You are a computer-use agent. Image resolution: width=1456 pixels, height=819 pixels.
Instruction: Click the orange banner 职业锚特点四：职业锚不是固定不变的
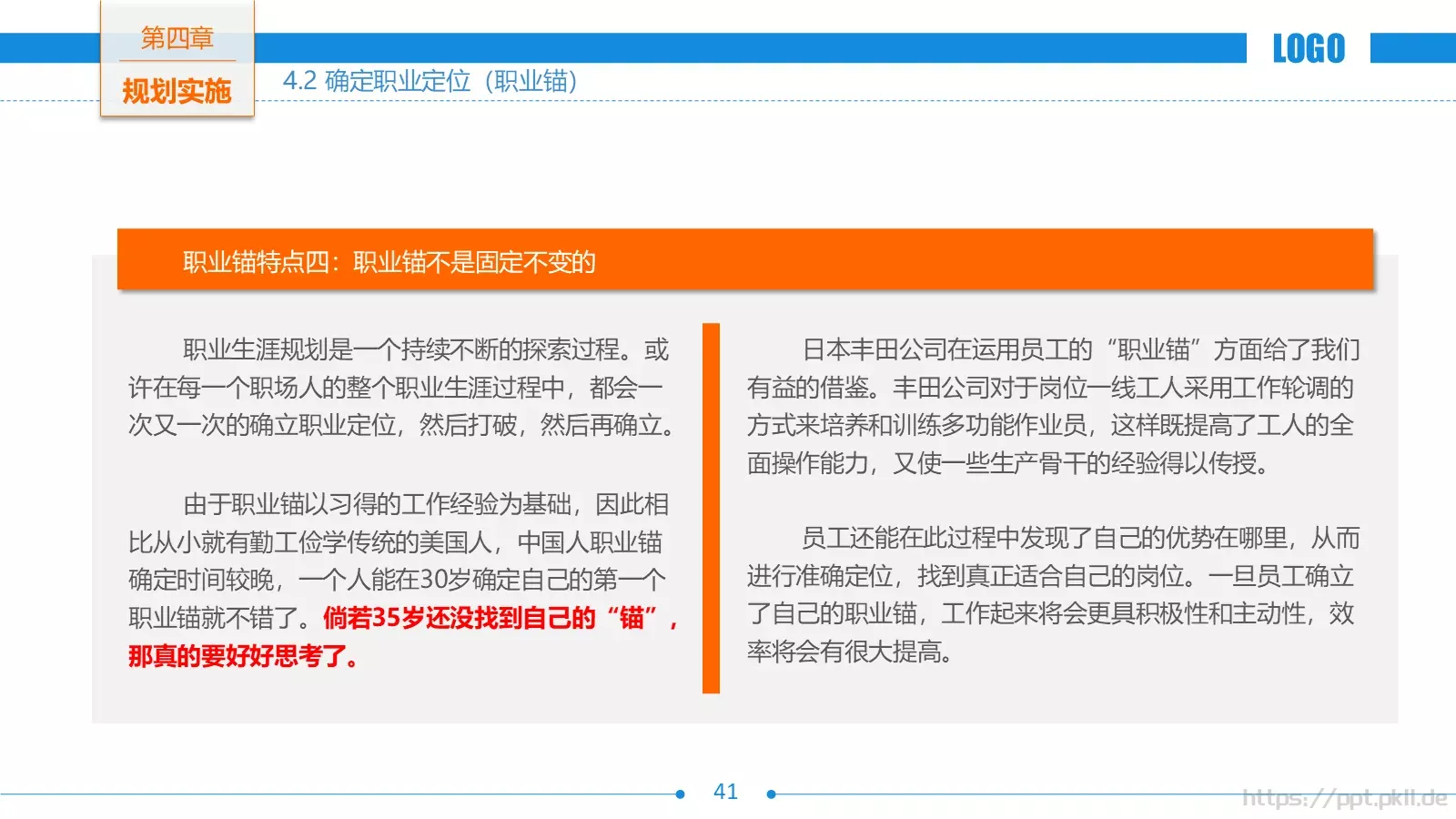coord(744,260)
